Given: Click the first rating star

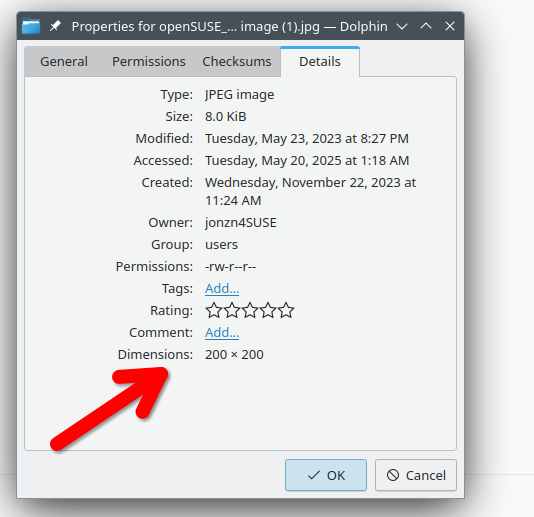Looking at the screenshot, I should click(214, 310).
